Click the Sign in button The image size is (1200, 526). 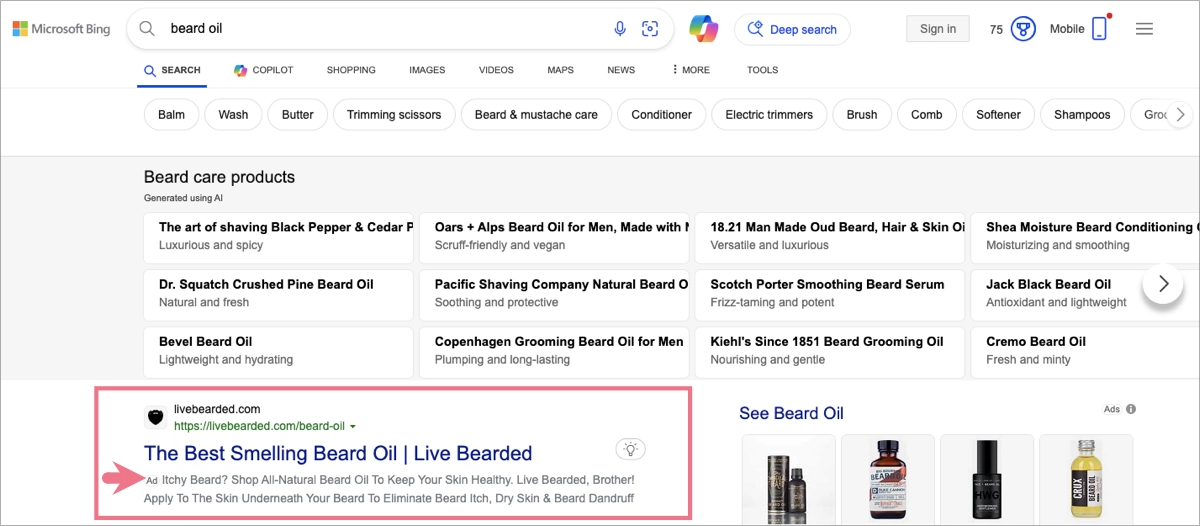click(938, 29)
